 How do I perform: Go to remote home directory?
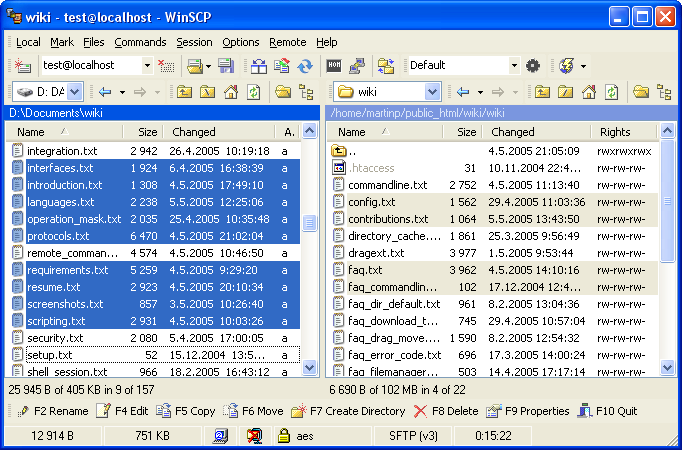point(589,92)
